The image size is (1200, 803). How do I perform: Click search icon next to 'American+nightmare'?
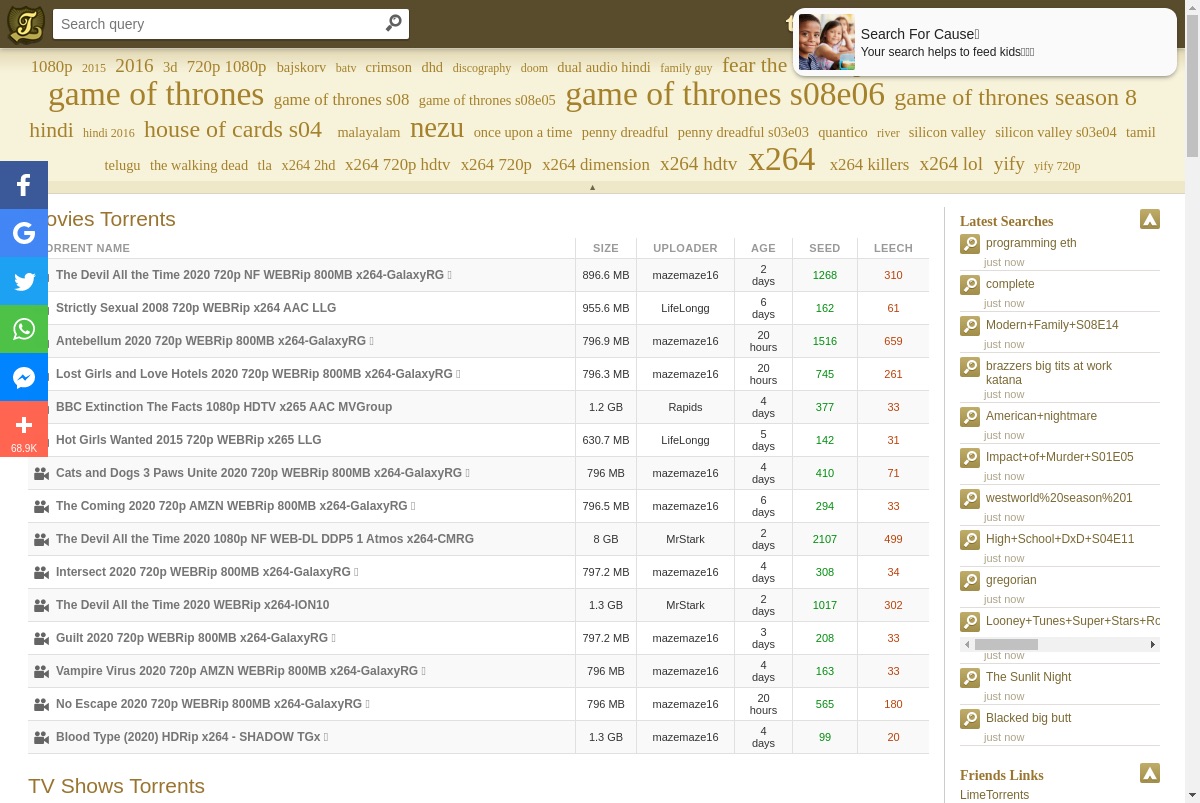[x=970, y=417]
